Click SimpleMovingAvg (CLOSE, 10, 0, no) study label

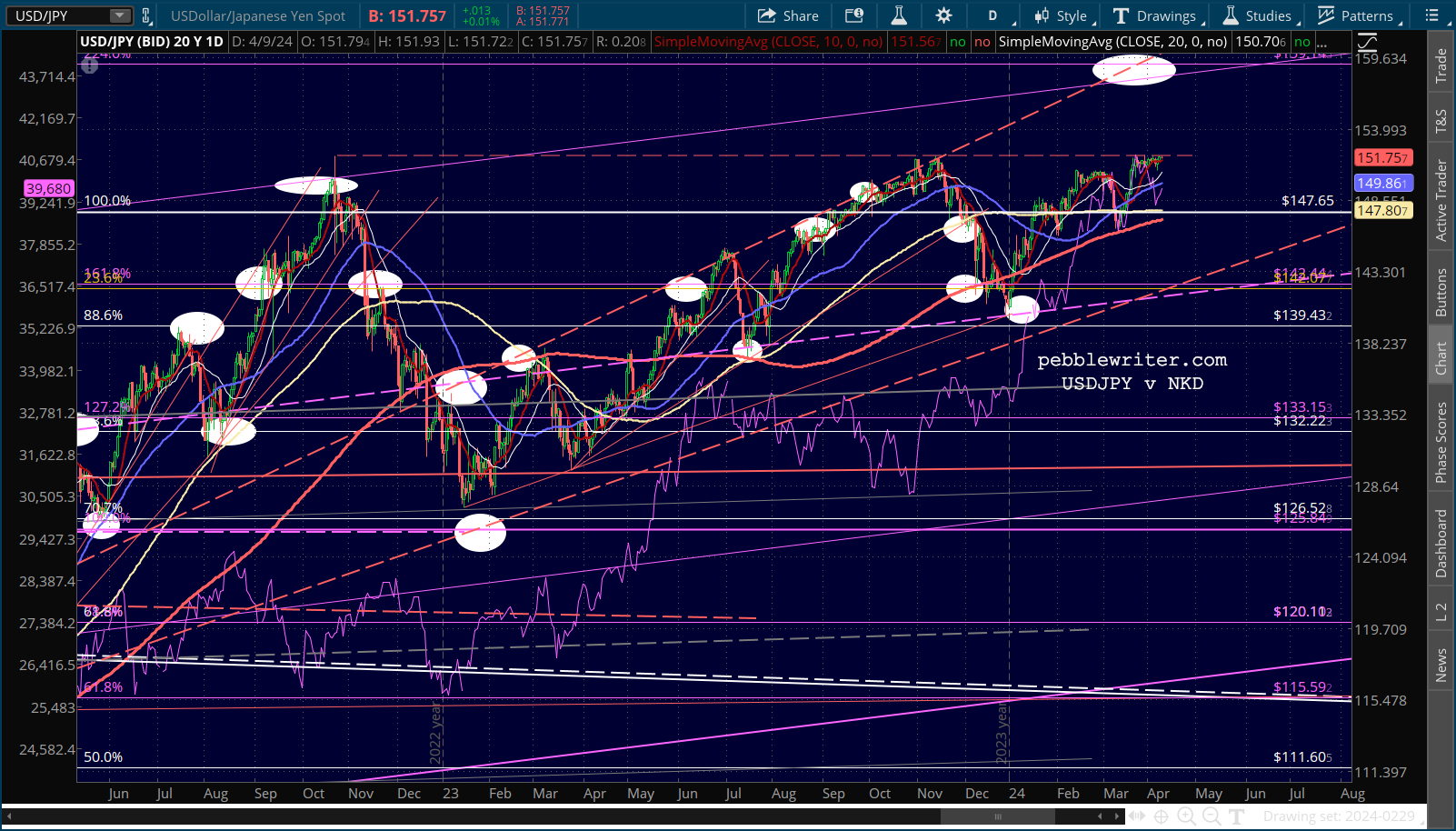tap(768, 42)
